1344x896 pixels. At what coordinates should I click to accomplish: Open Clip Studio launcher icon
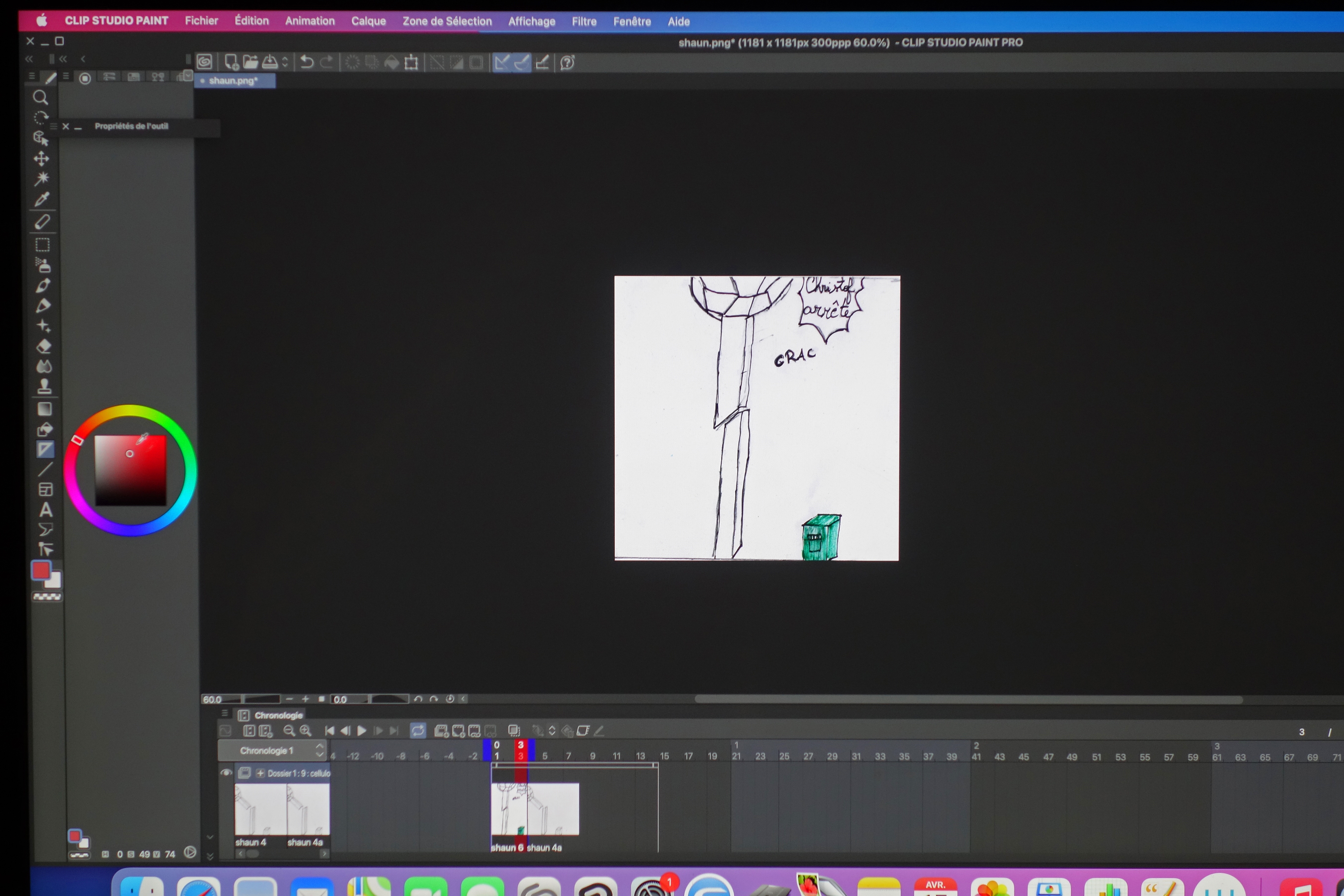[204, 62]
